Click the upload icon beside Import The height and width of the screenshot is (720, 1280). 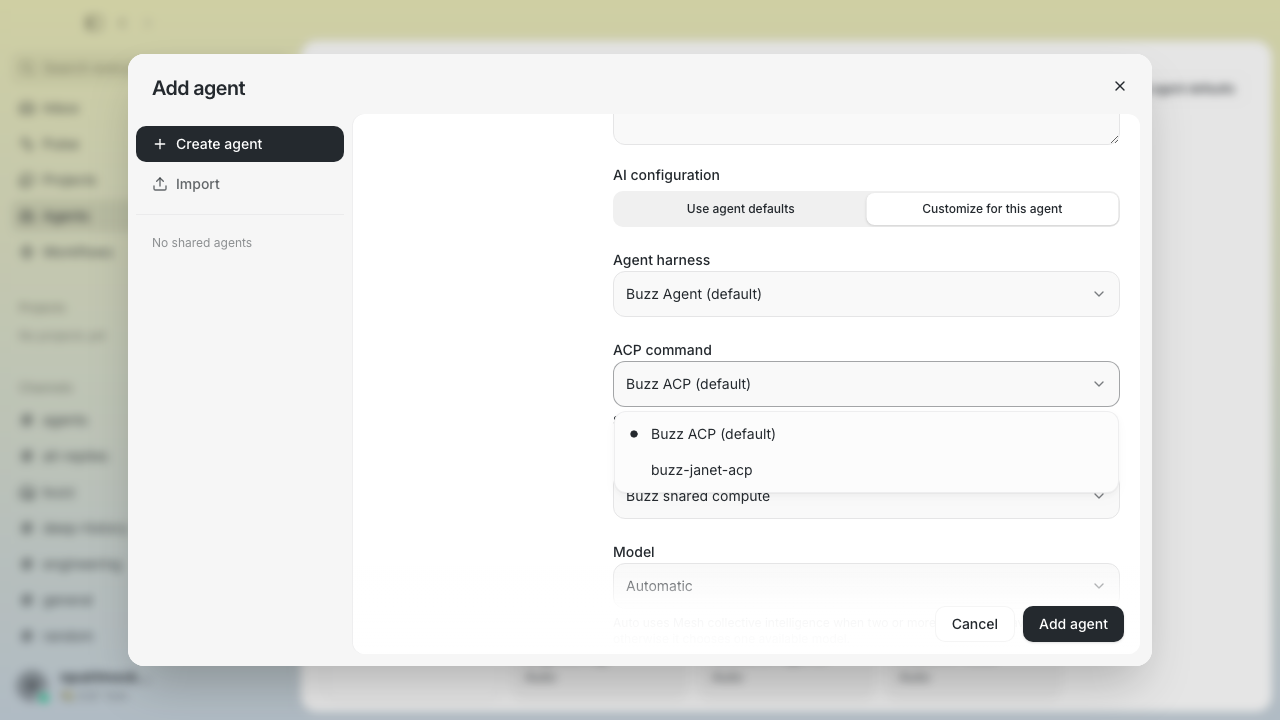tap(160, 184)
